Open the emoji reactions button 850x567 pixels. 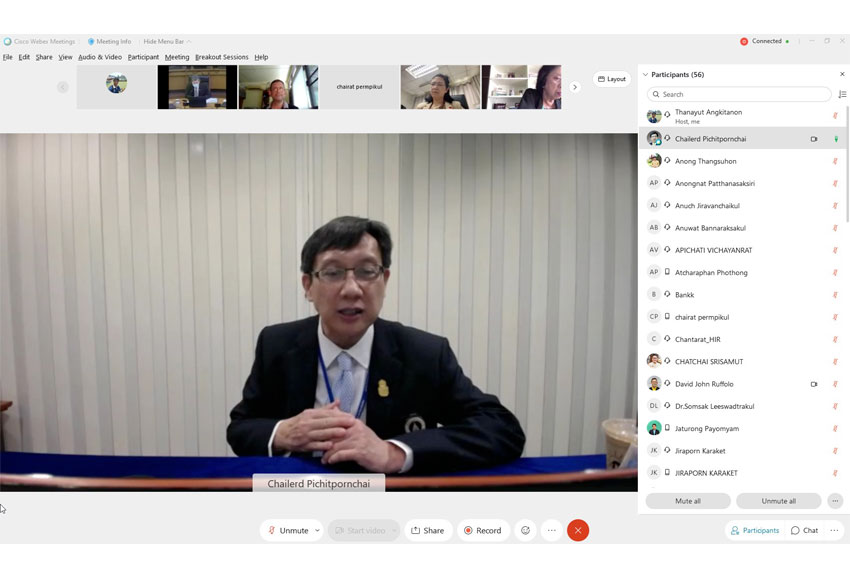tap(525, 530)
